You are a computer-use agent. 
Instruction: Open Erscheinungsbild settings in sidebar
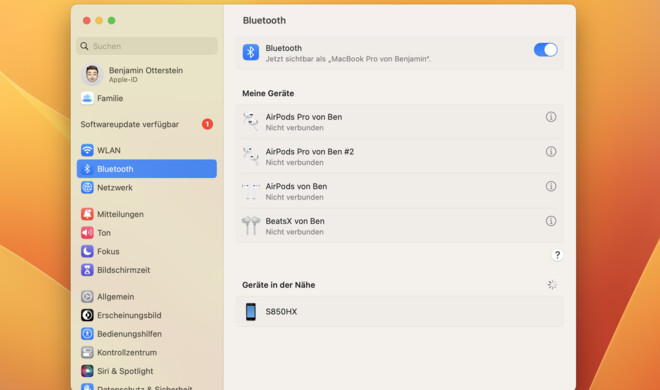[x=147, y=315]
